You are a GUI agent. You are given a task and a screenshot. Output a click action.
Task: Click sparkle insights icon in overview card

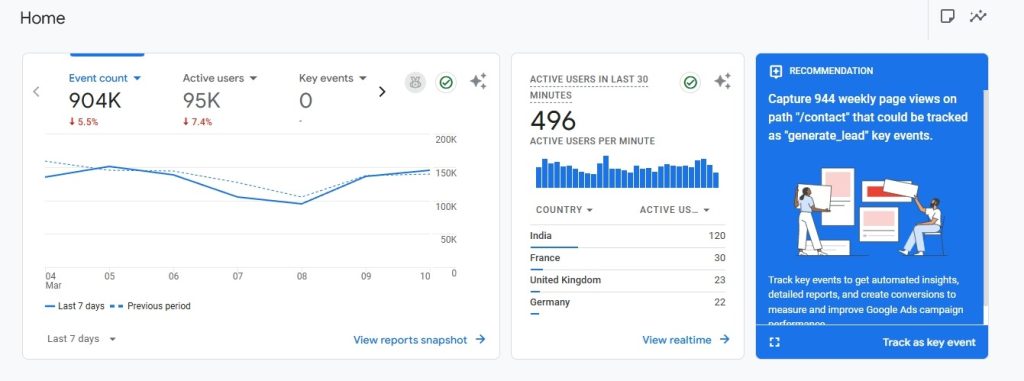point(478,82)
